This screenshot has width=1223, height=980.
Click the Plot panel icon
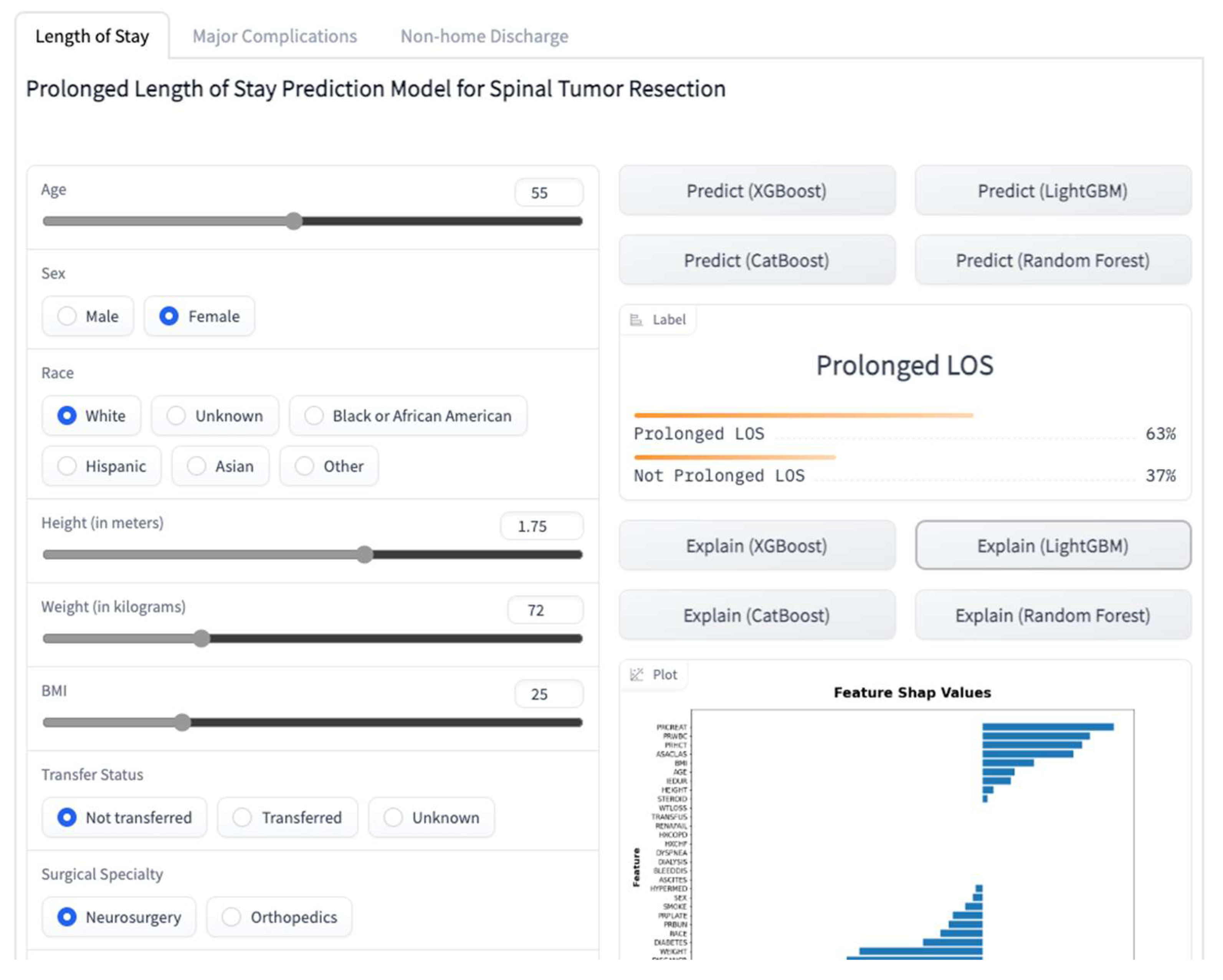pos(636,674)
